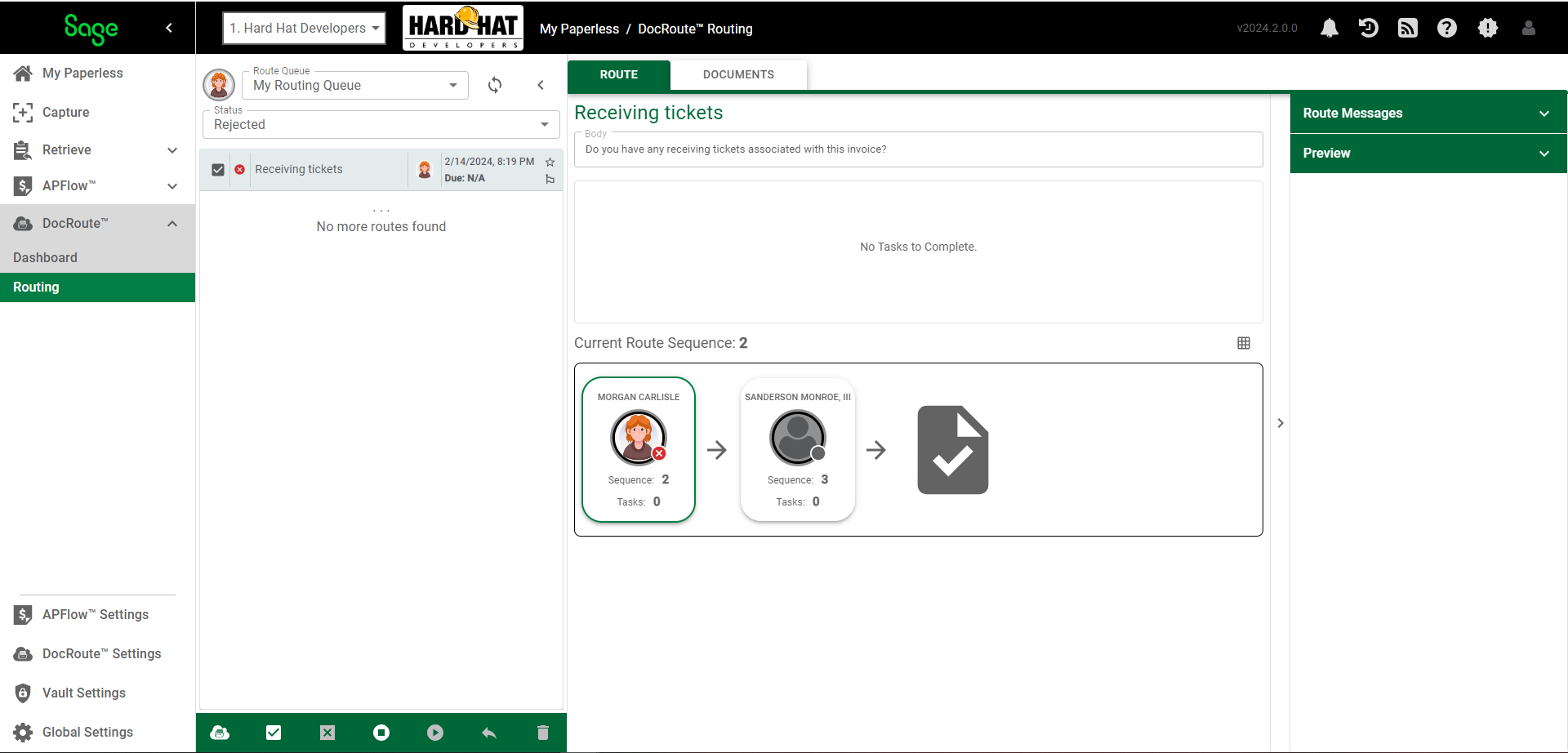Image resolution: width=1568 pixels, height=753 pixels.
Task: Open the notifications bell in the header
Action: pyautogui.click(x=1330, y=28)
